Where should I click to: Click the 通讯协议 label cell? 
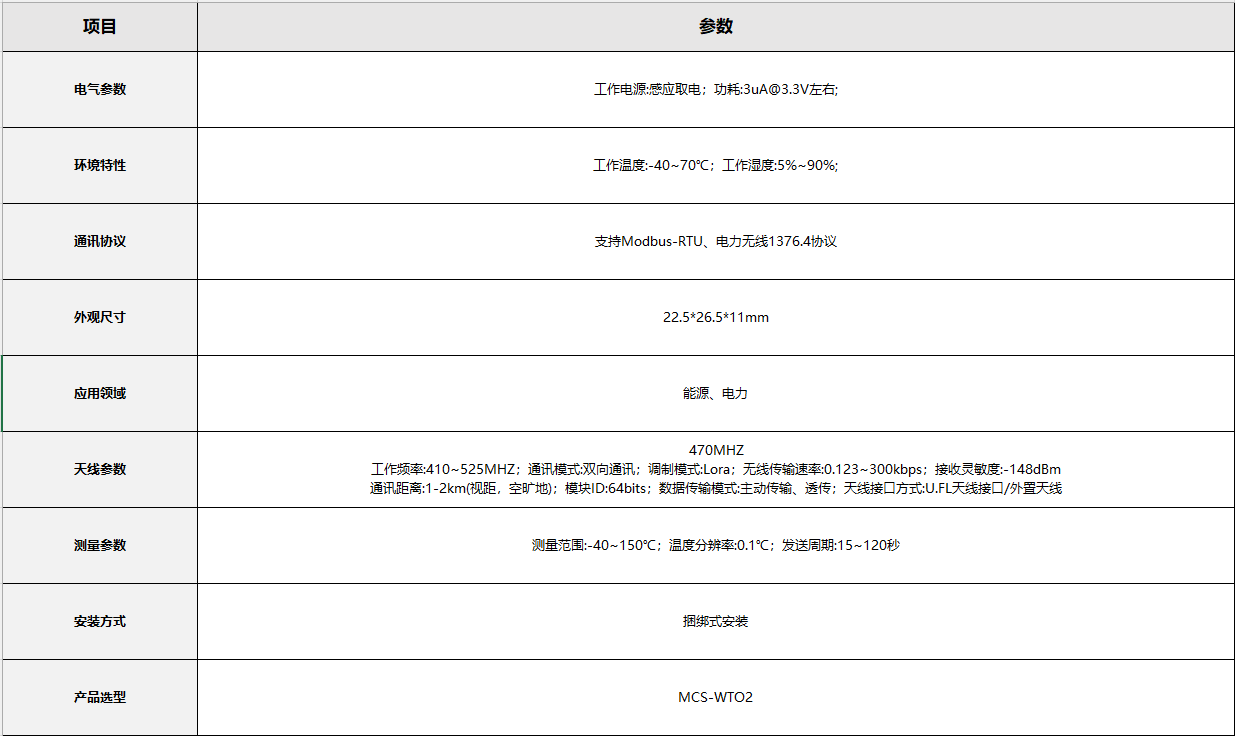pos(100,241)
